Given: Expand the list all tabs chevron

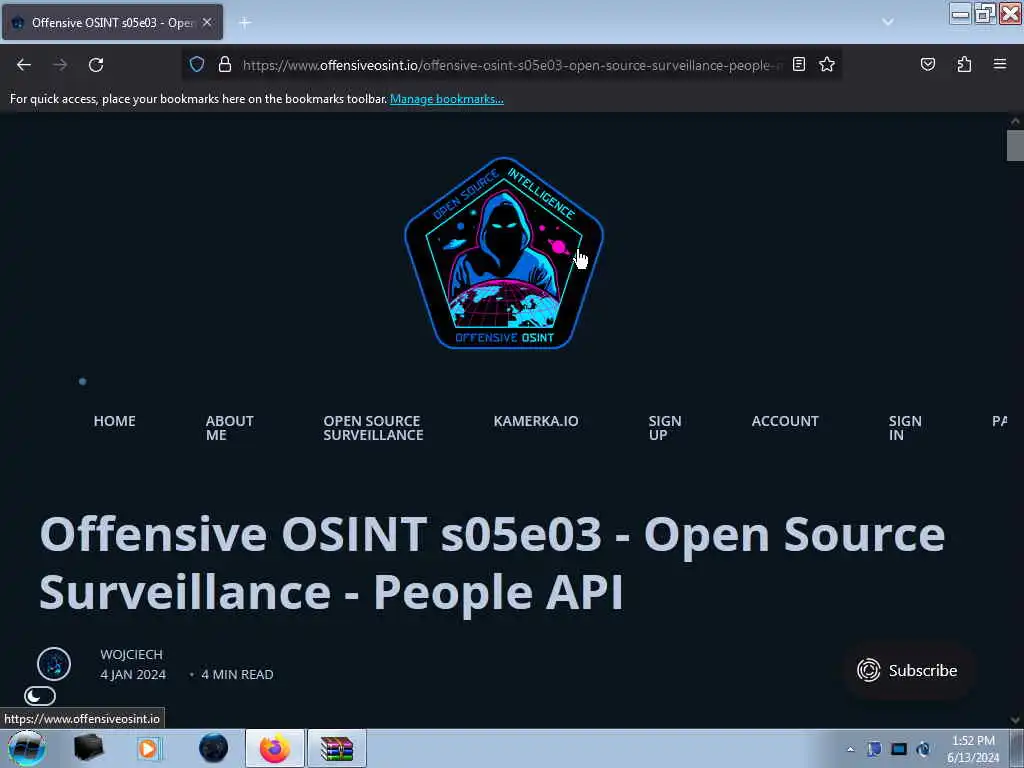Looking at the screenshot, I should [888, 22].
